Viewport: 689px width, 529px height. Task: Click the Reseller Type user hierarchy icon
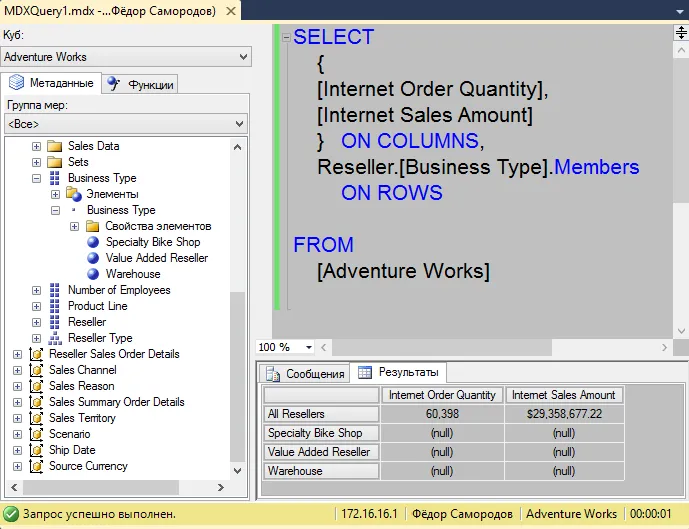[x=54, y=338]
